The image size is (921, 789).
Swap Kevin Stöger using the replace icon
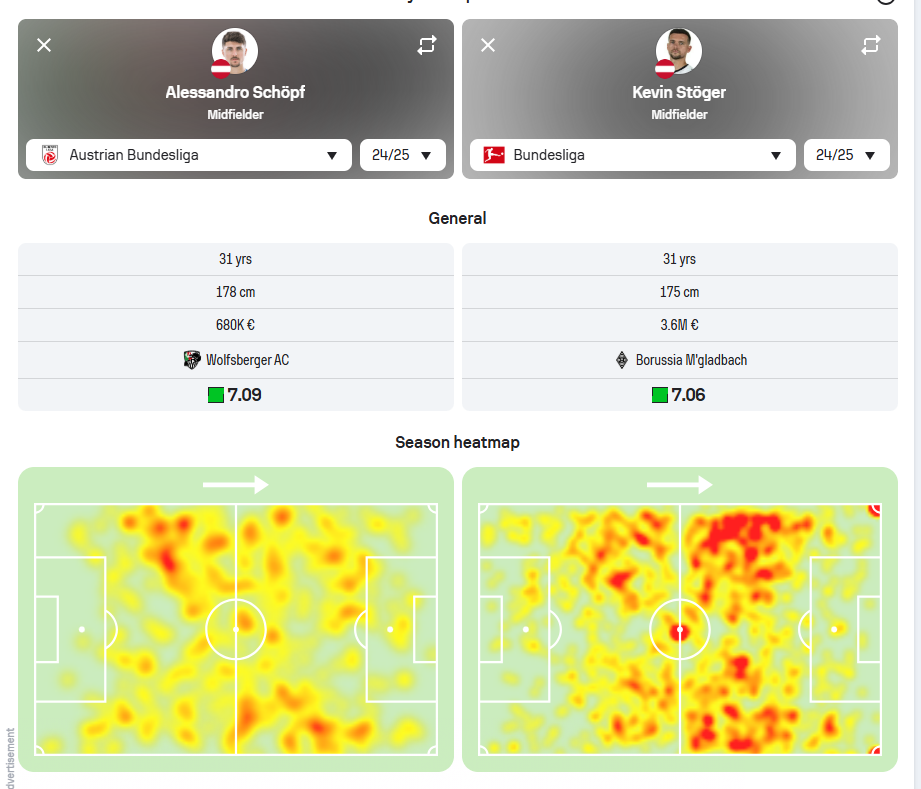point(871,45)
